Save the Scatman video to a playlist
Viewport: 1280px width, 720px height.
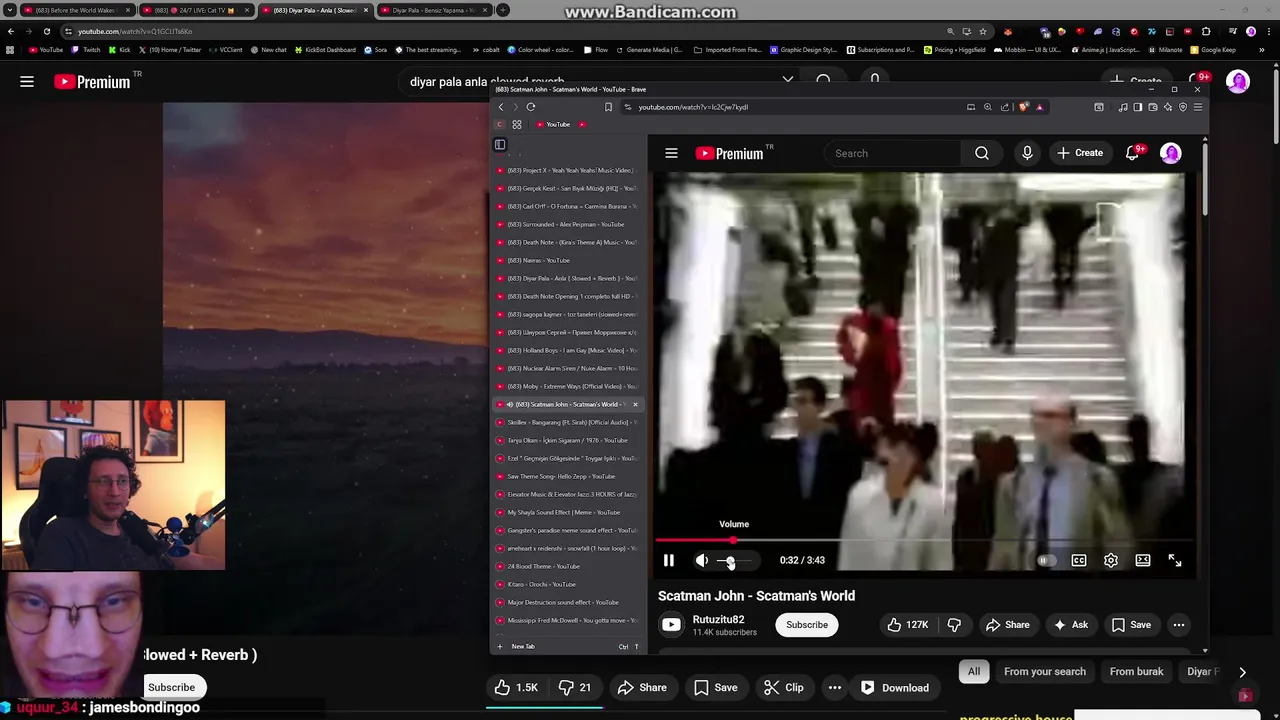(x=1131, y=625)
